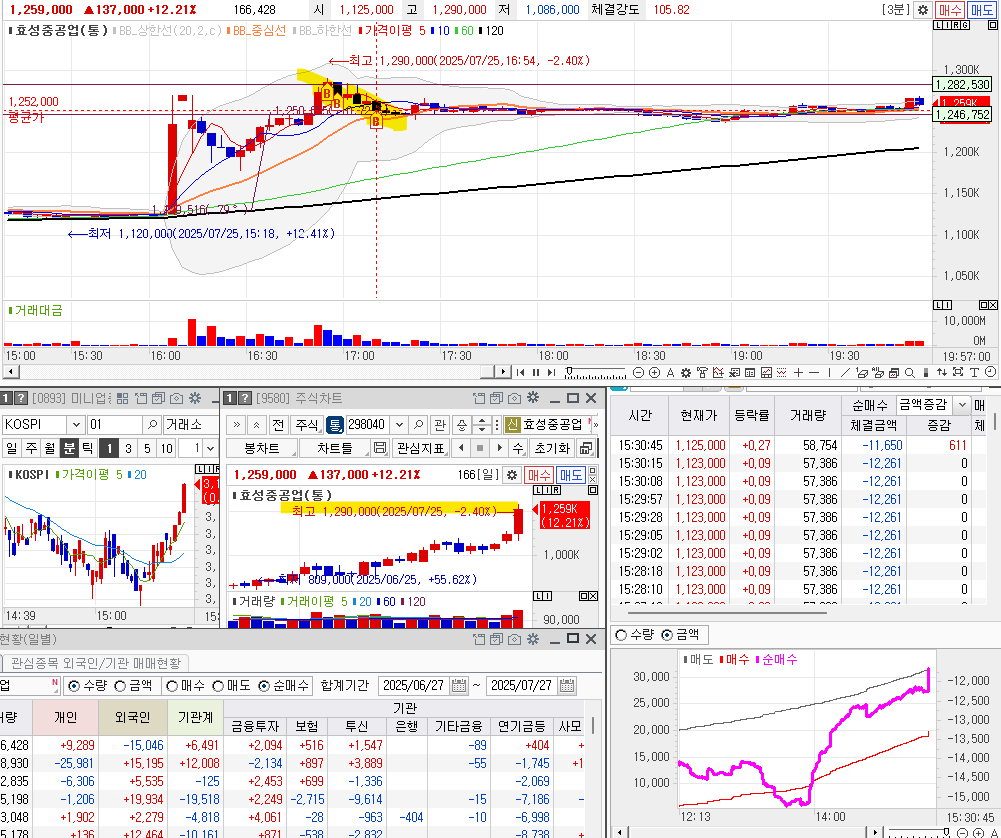
Task: Click the red 매수 button in the top chart header
Action: [x=949, y=10]
